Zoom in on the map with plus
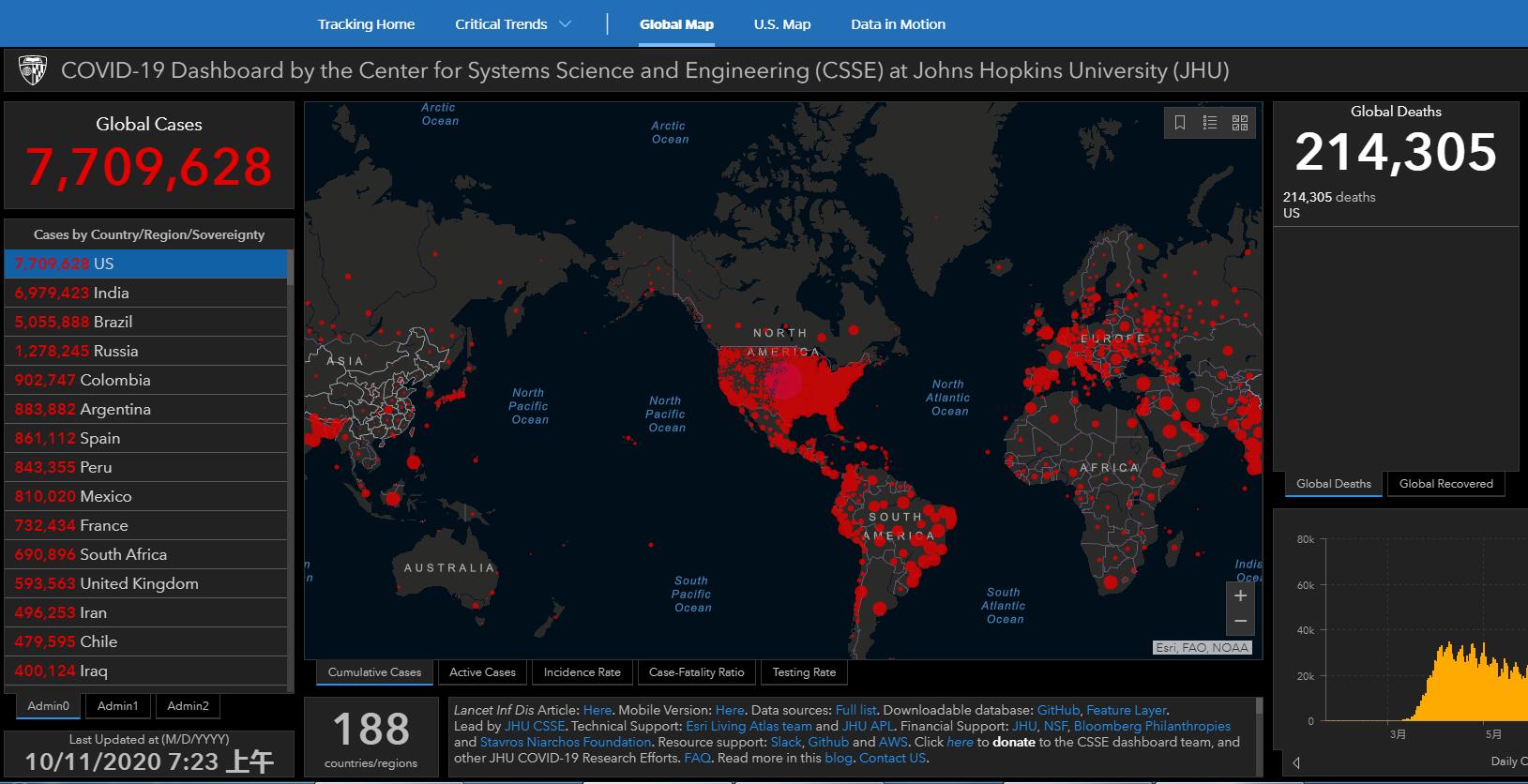 point(1240,596)
